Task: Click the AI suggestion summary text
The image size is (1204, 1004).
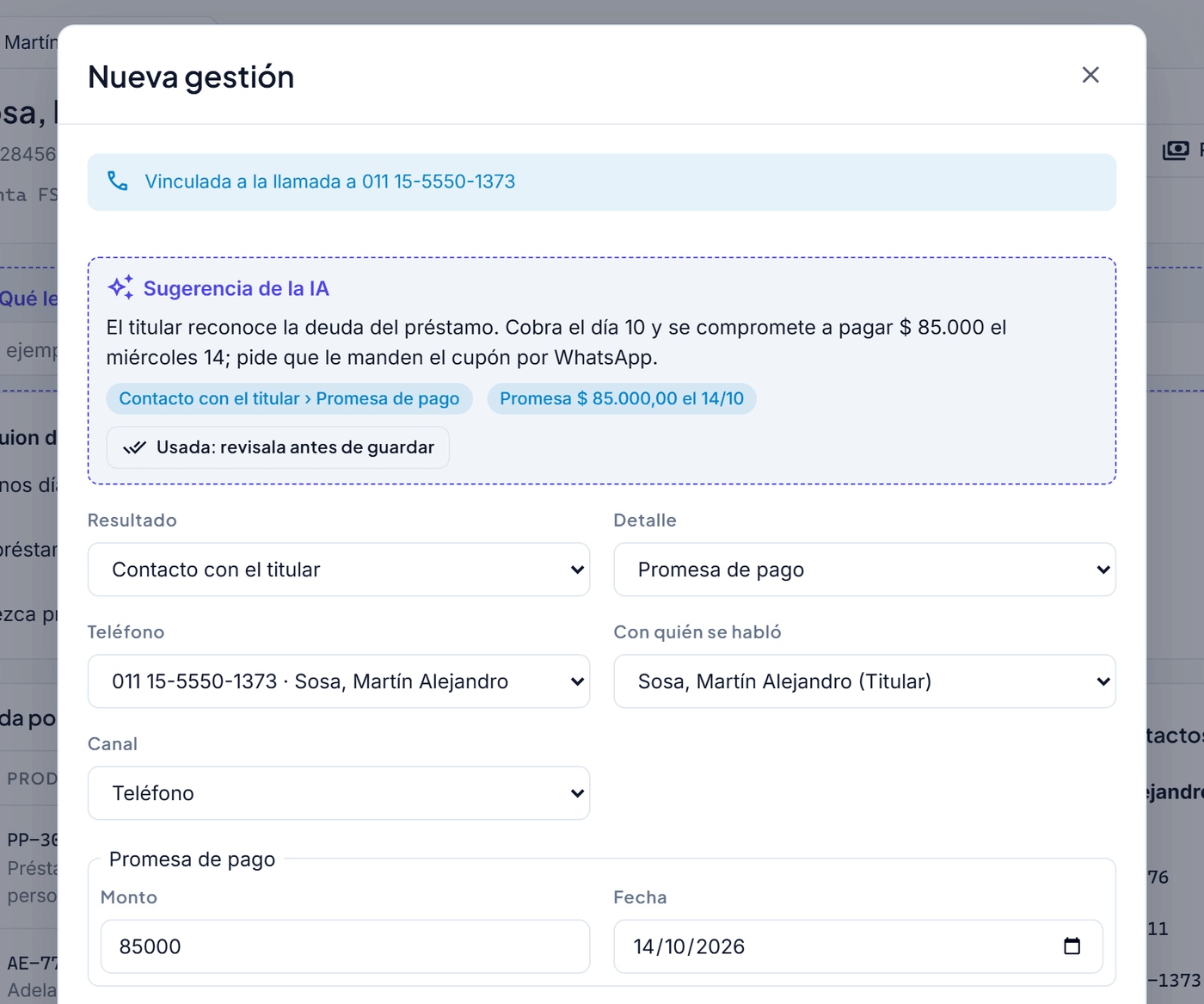Action: (556, 342)
